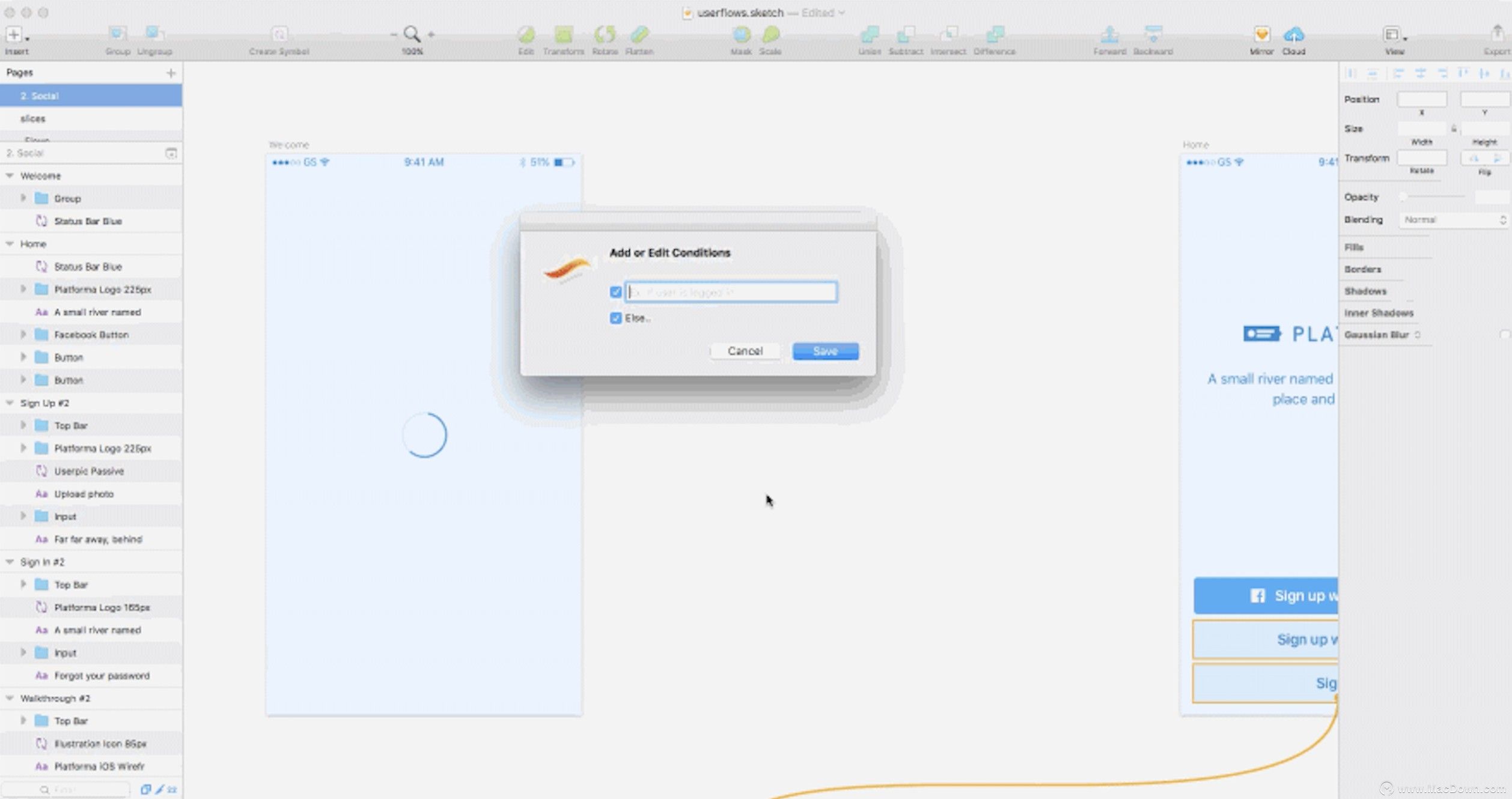Switch to the slices page
Viewport: 1512px width, 799px height.
point(33,119)
